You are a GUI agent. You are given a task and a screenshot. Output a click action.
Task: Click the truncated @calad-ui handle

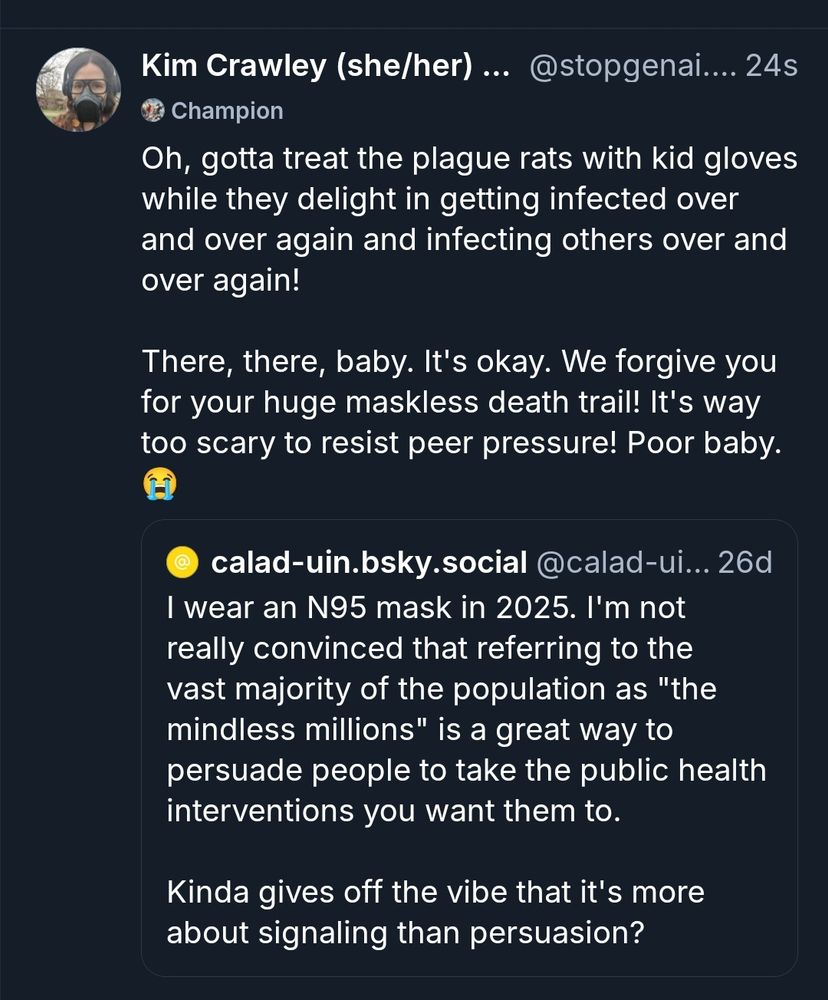click(623, 563)
